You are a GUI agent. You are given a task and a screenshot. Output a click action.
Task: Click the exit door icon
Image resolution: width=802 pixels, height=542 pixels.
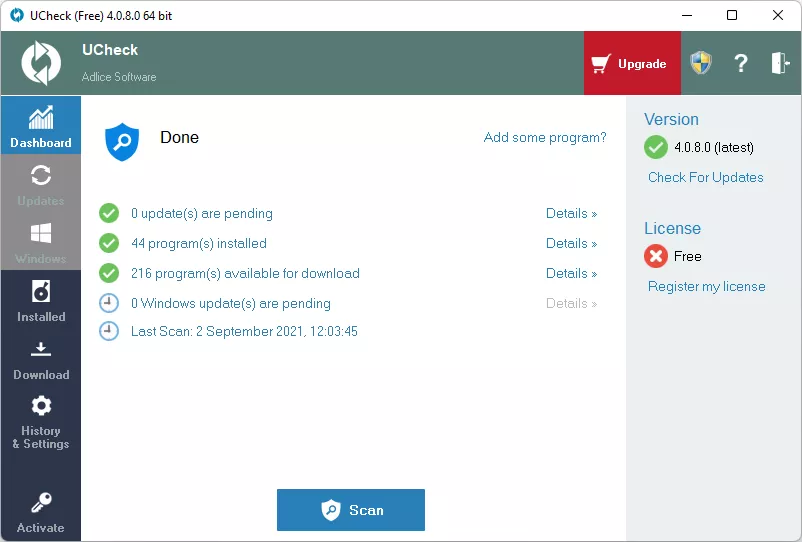(x=780, y=64)
